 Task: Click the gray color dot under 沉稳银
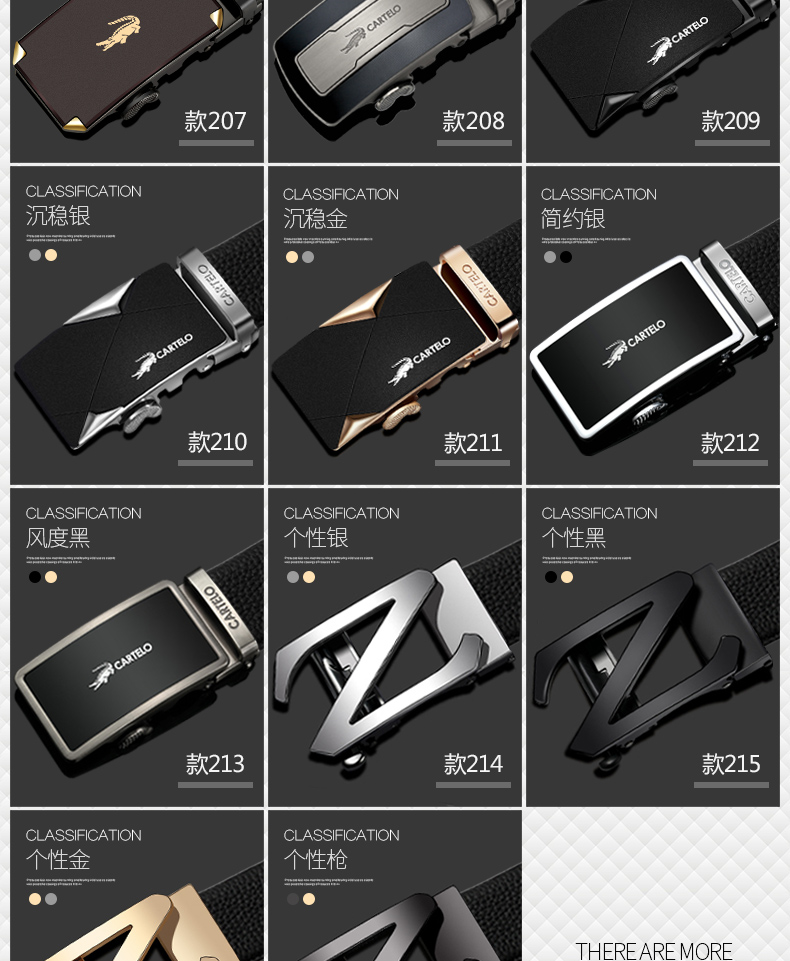pos(35,255)
